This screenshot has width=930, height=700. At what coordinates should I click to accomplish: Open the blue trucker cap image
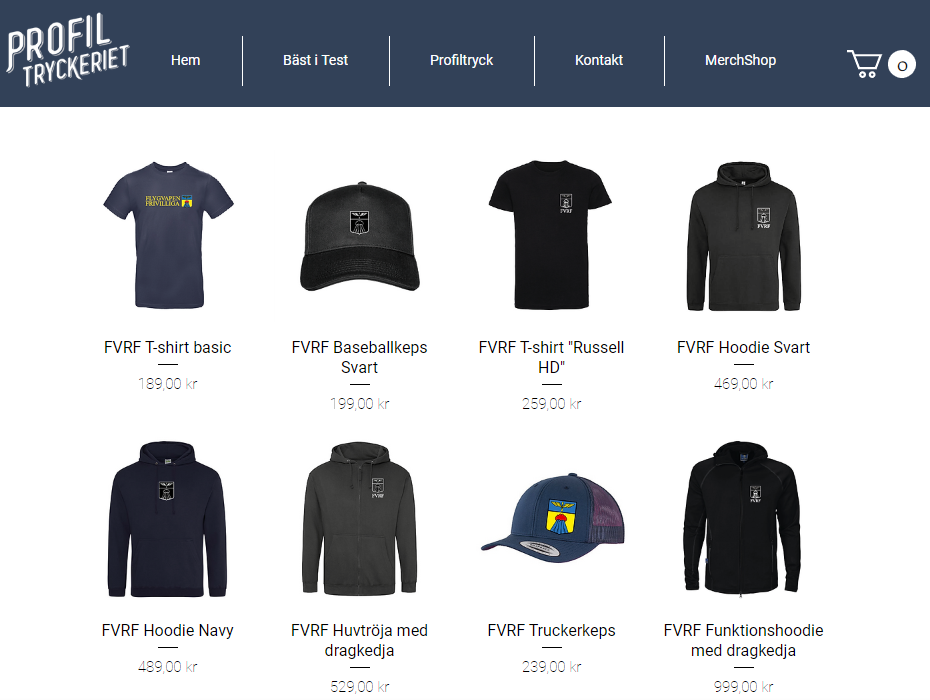552,518
